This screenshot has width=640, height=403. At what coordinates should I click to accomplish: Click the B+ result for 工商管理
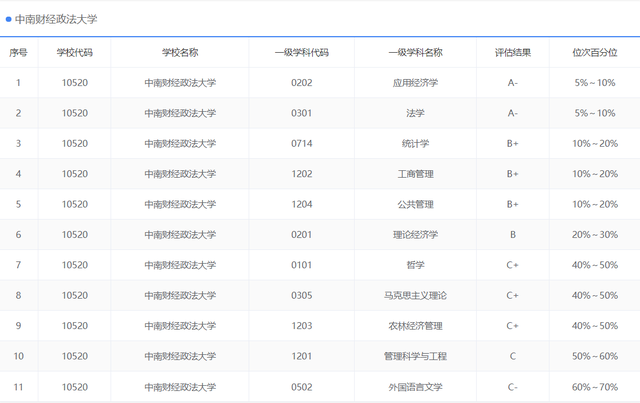click(x=513, y=174)
